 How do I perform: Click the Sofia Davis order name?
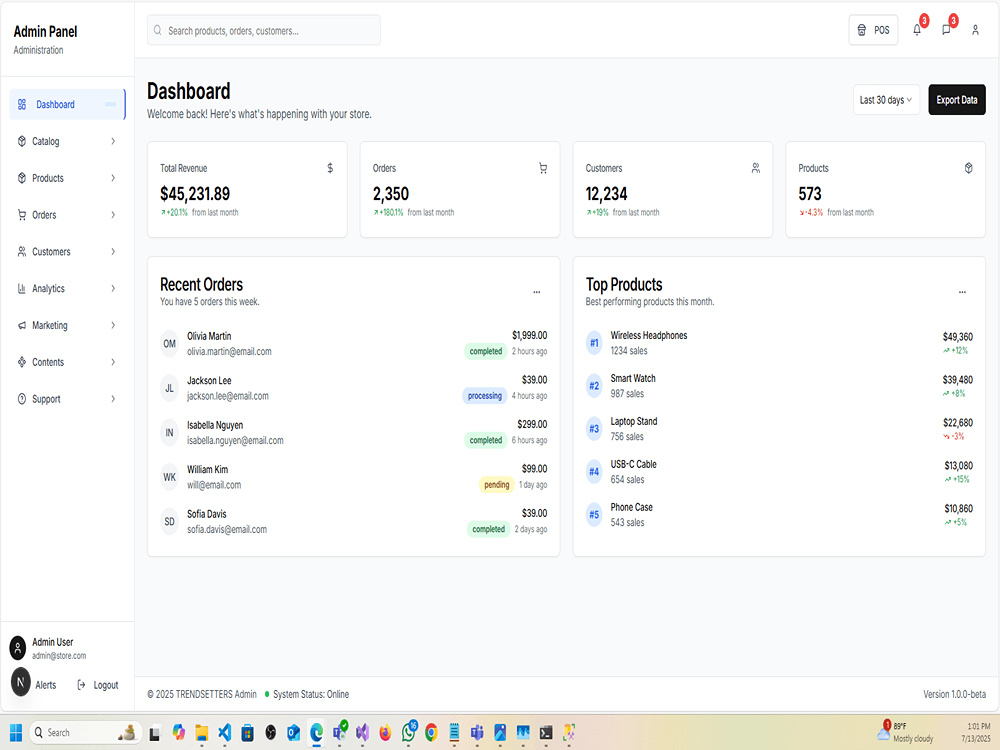pos(207,514)
